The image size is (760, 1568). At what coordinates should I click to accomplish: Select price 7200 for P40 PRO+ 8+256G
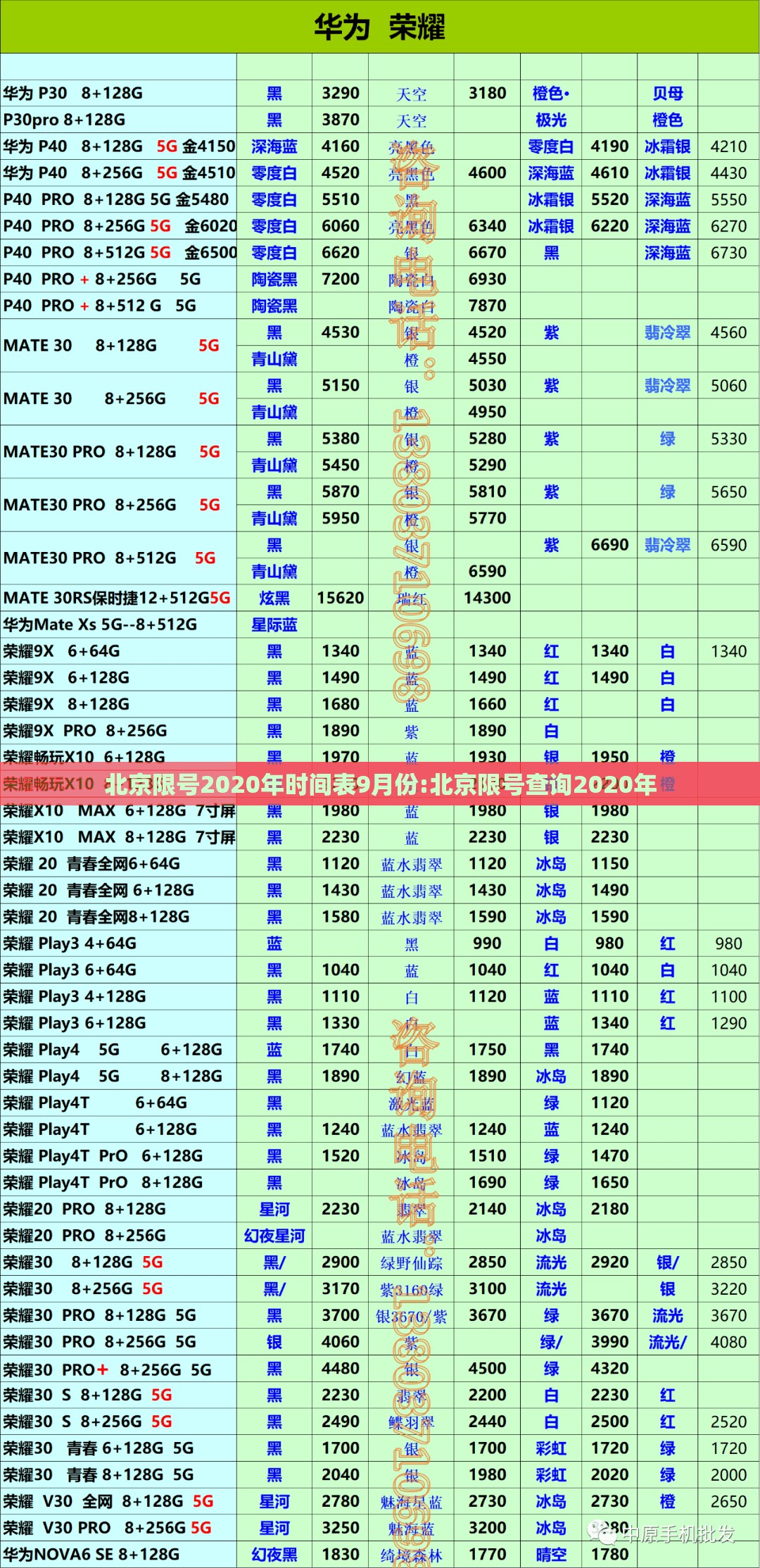341,279
